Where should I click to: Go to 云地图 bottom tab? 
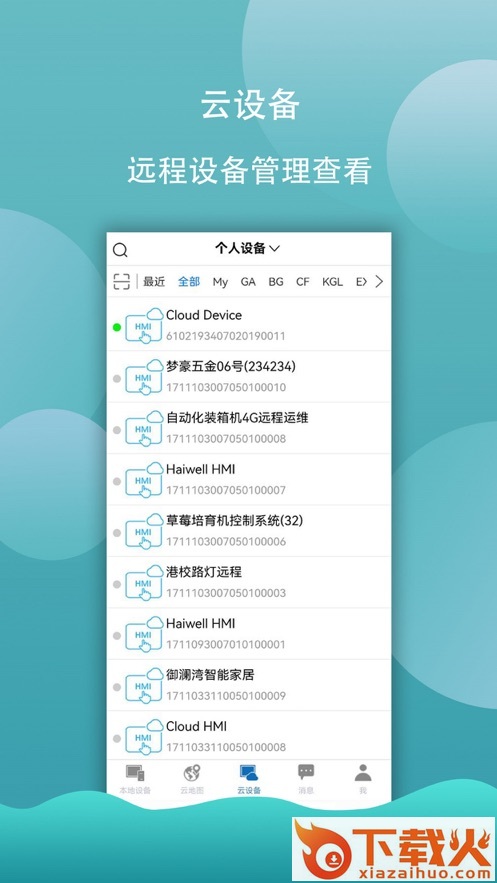[x=192, y=779]
